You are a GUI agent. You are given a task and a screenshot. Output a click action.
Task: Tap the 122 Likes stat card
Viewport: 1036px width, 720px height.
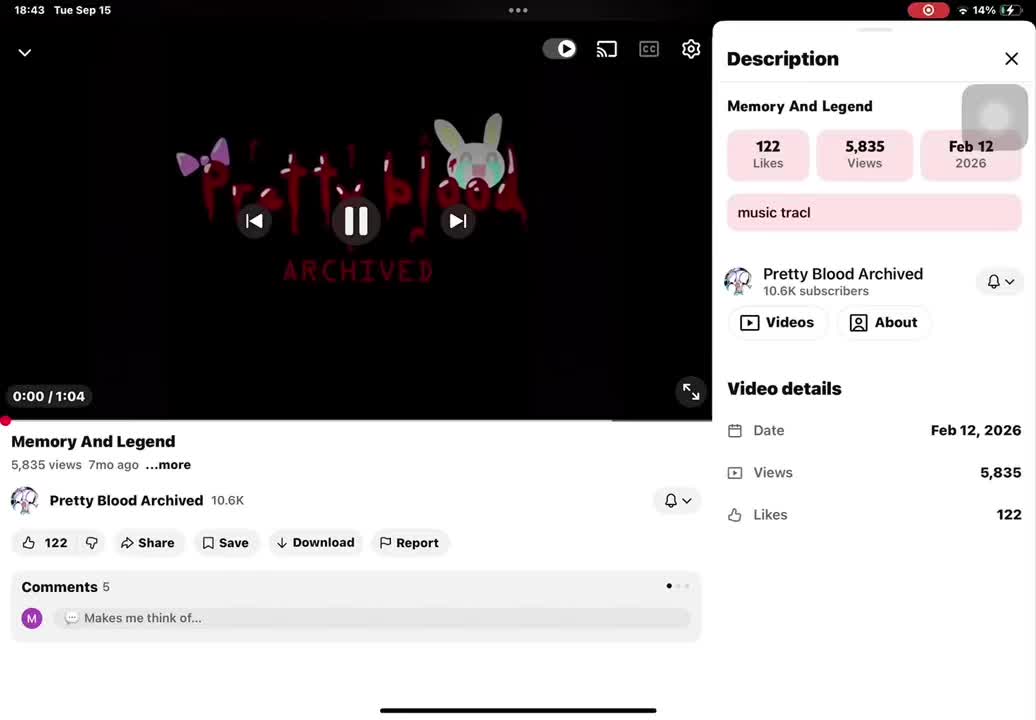pyautogui.click(x=768, y=155)
